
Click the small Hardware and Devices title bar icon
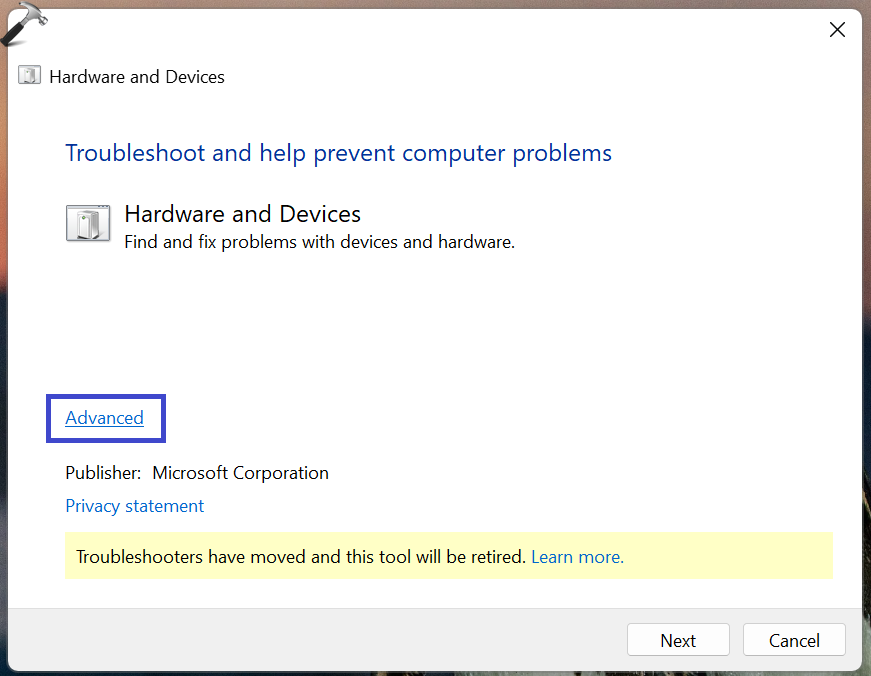(30, 77)
